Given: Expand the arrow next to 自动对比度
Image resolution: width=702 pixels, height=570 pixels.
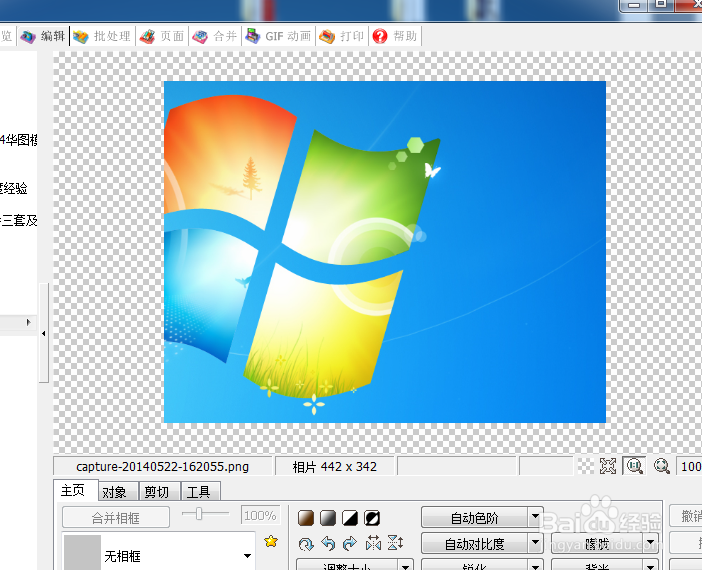Looking at the screenshot, I should [536, 544].
